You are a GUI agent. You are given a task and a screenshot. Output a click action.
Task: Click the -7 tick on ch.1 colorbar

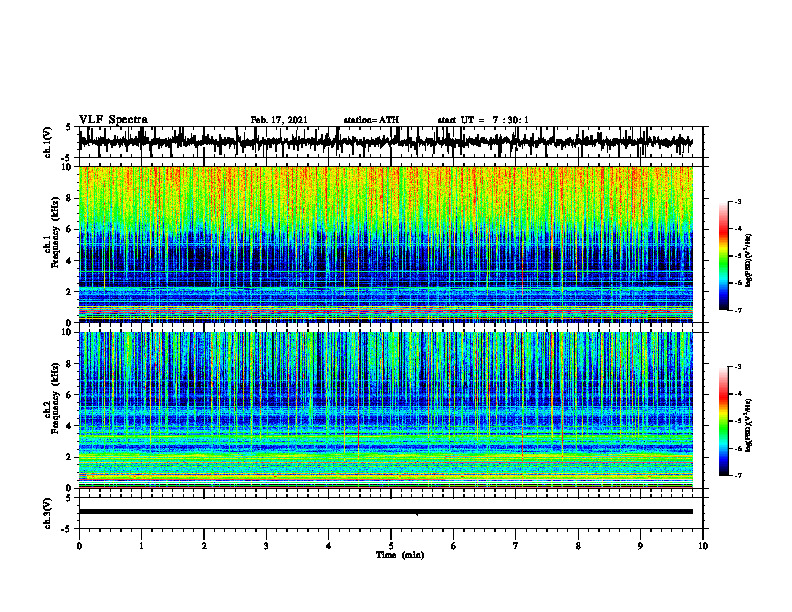pos(738,310)
